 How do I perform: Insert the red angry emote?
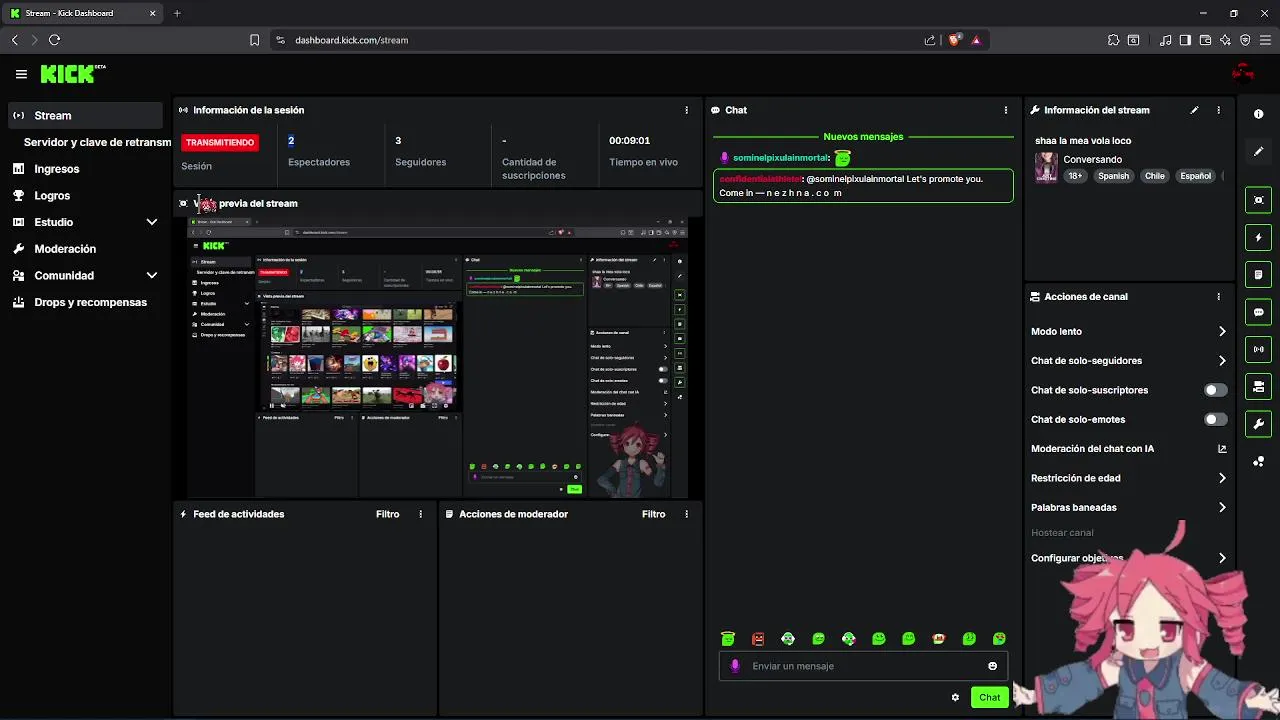[x=758, y=639]
